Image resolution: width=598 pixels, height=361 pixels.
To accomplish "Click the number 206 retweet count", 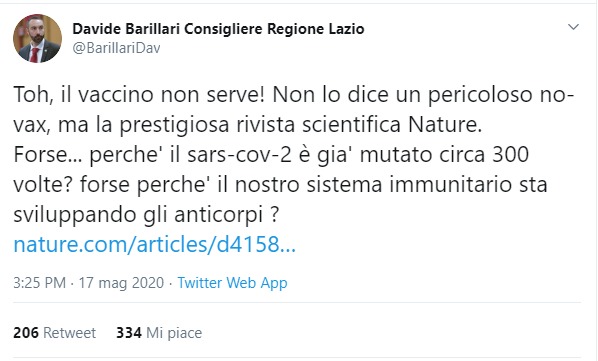I will click(x=26, y=333).
